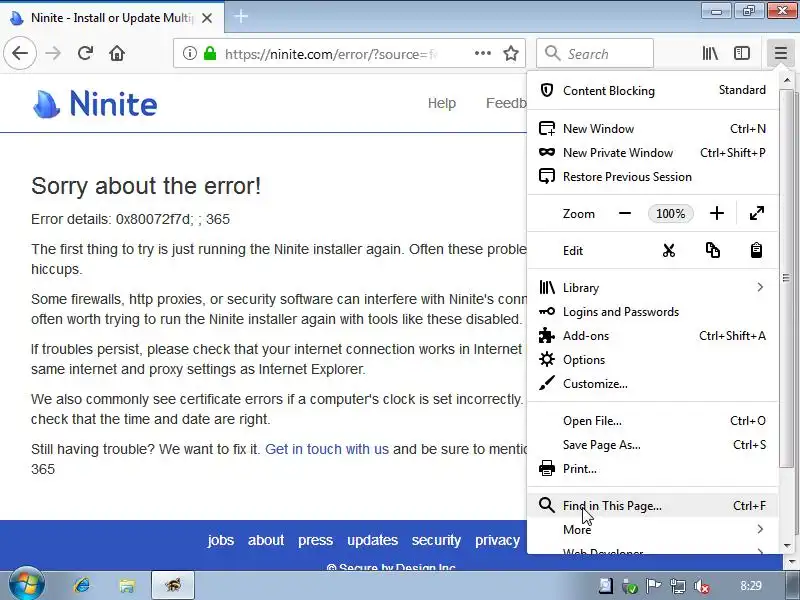800x600 pixels.
Task: Click menu scrollbar up arrow
Action: click(786, 80)
